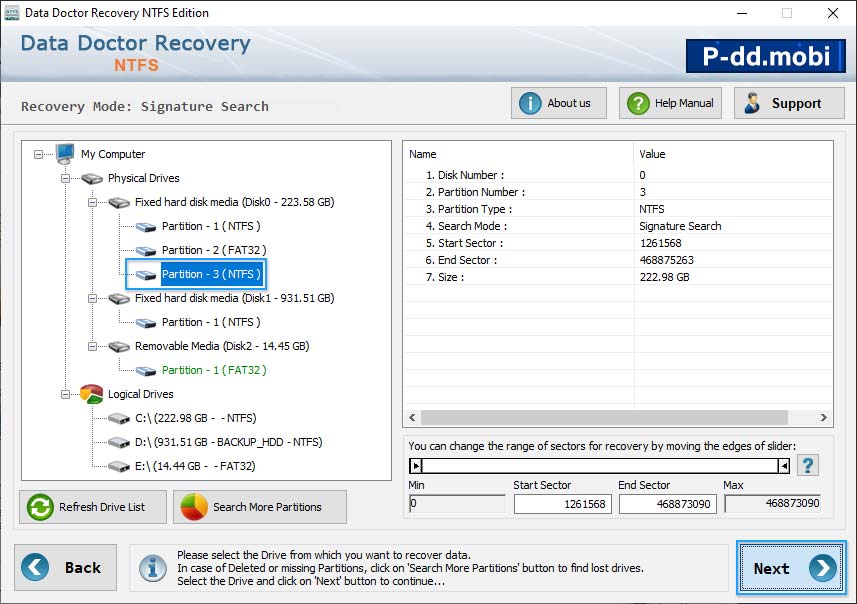The image size is (857, 604).
Task: Click the sector range slider track
Action: pos(600,466)
